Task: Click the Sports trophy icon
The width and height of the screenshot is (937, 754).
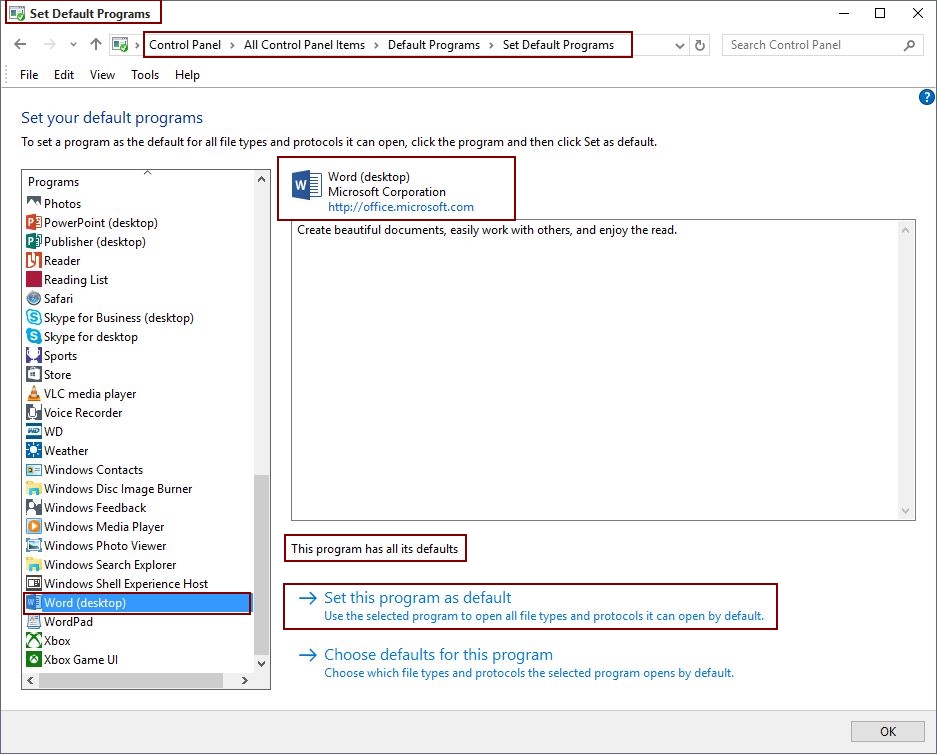Action: pyautogui.click(x=34, y=355)
